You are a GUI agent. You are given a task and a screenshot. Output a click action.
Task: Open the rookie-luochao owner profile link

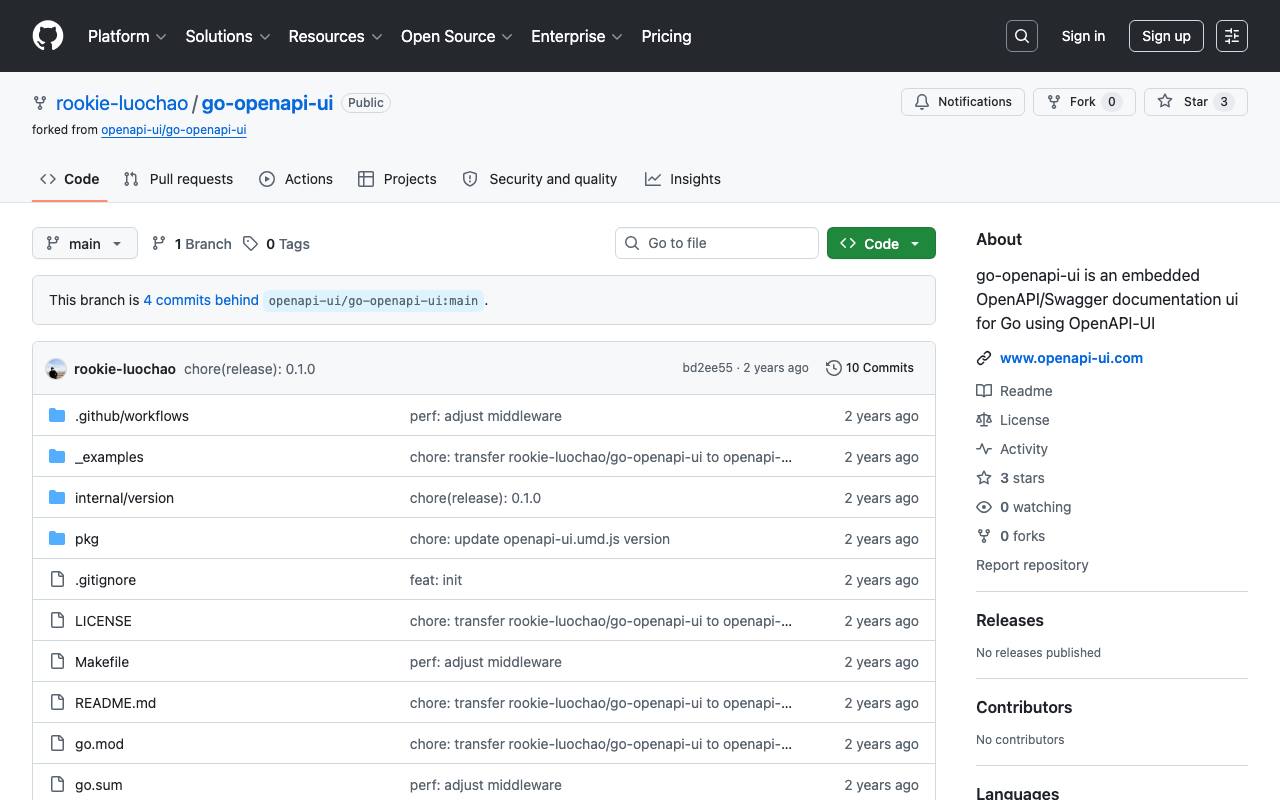coord(122,103)
